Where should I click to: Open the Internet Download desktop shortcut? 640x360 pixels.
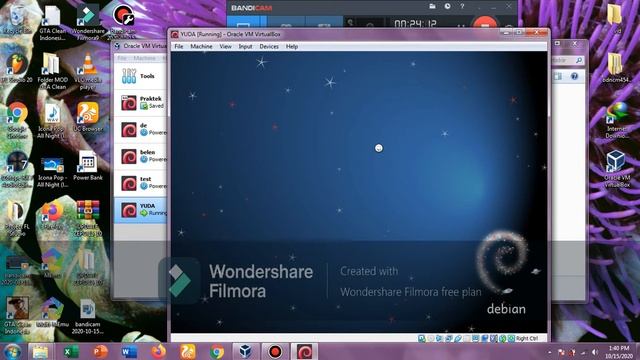pyautogui.click(x=616, y=121)
